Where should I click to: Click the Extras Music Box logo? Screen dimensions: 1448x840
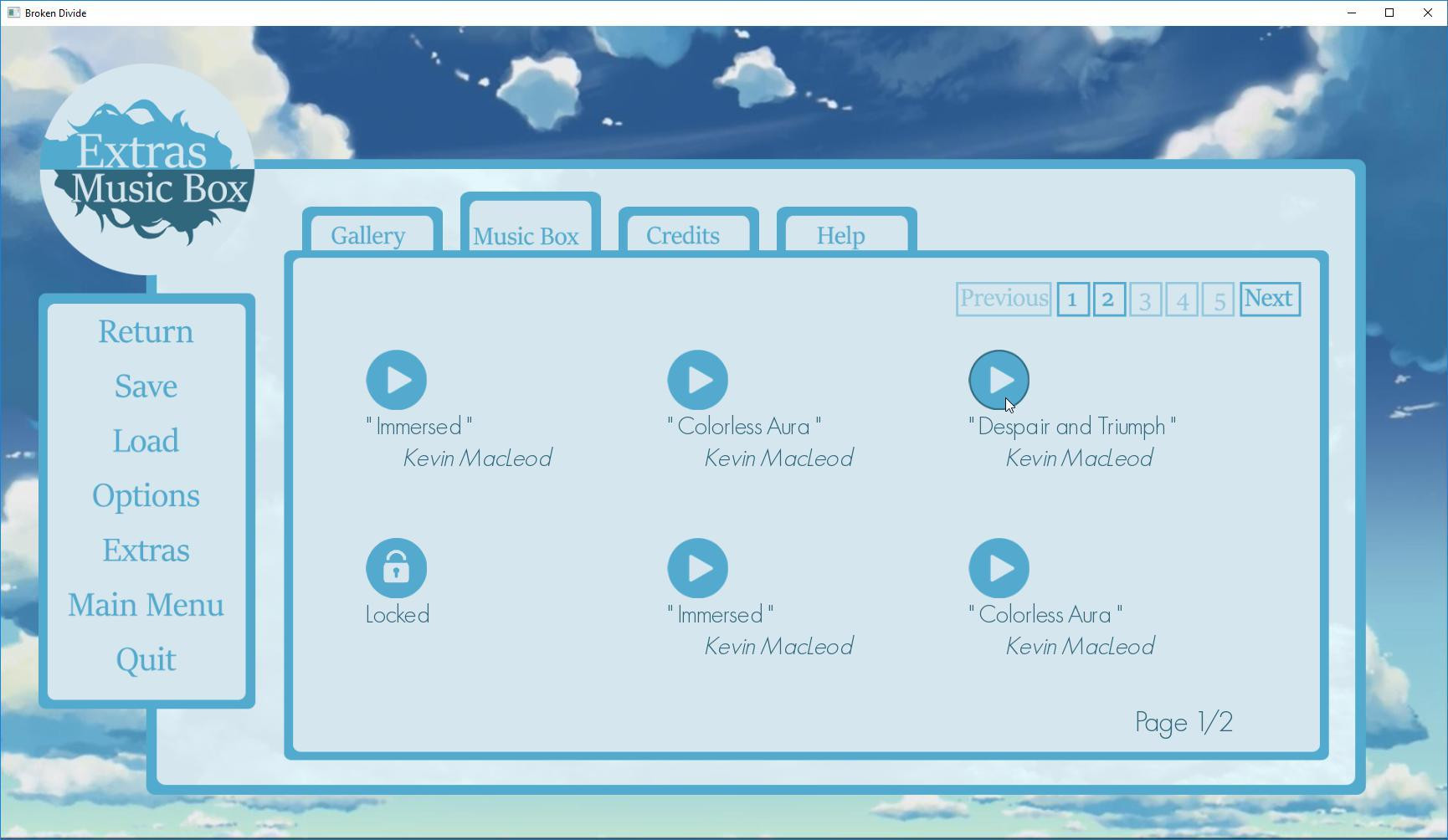click(x=147, y=169)
